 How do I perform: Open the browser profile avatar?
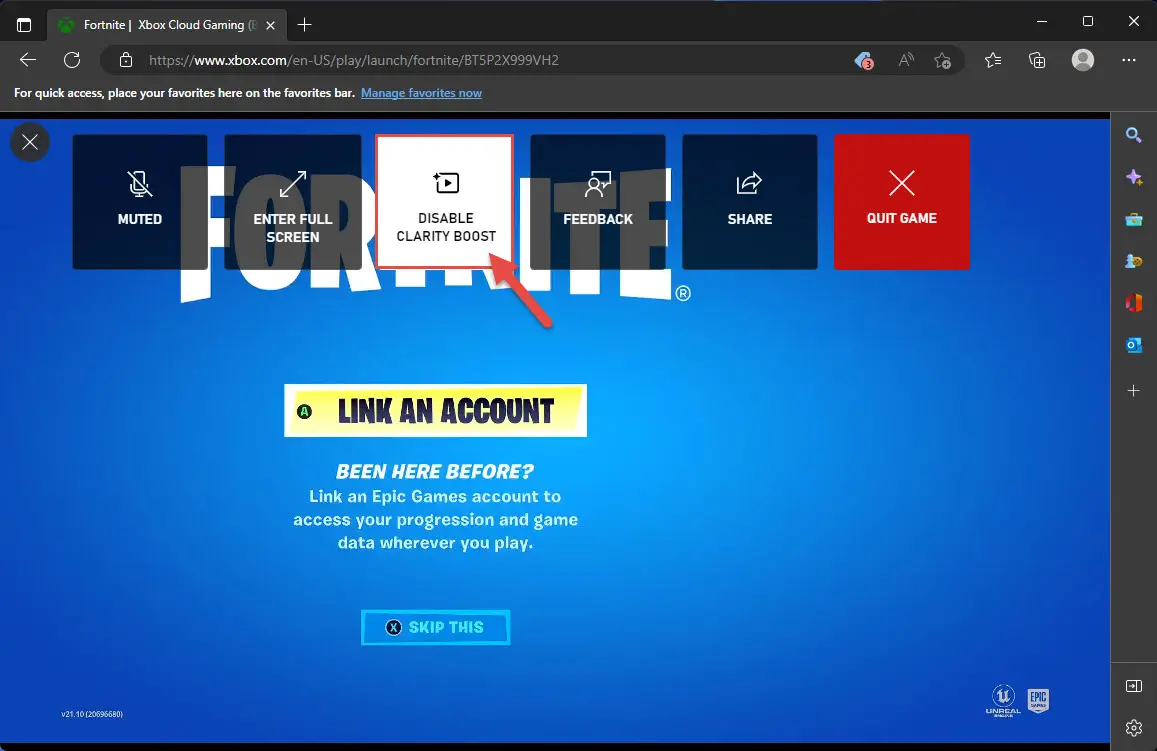(1082, 60)
